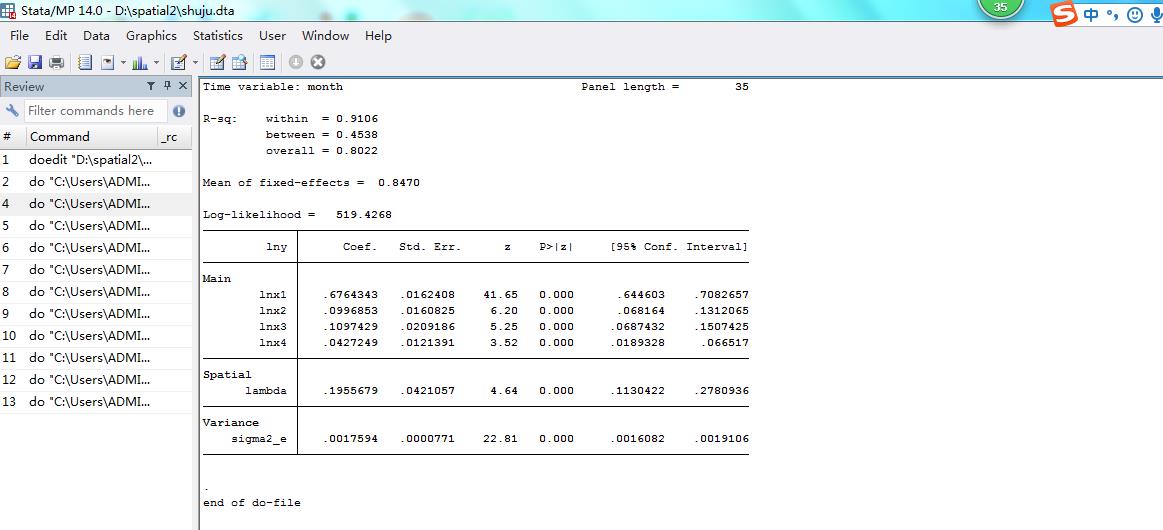Save the dataset with the floppy disk icon

coord(35,62)
